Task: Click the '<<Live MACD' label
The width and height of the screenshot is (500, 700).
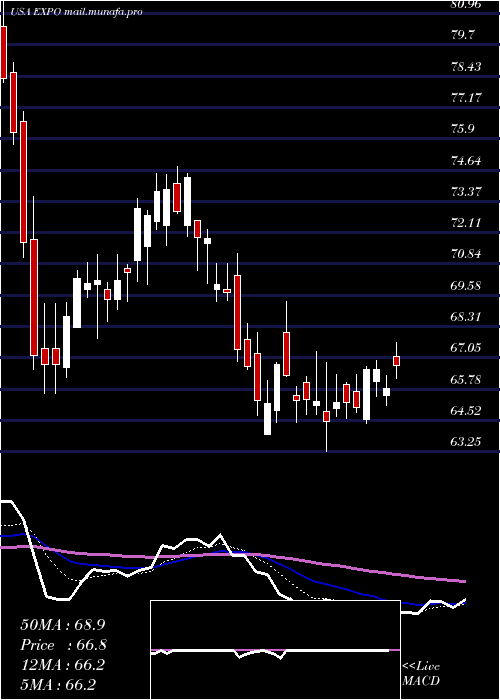Action: (421, 674)
